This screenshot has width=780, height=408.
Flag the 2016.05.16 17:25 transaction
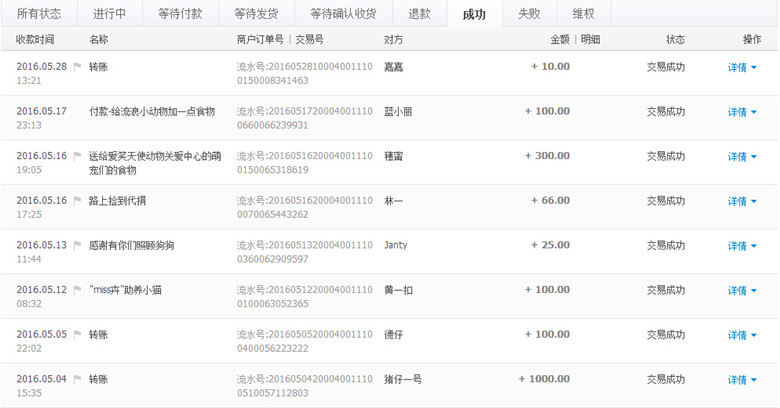pos(77,201)
